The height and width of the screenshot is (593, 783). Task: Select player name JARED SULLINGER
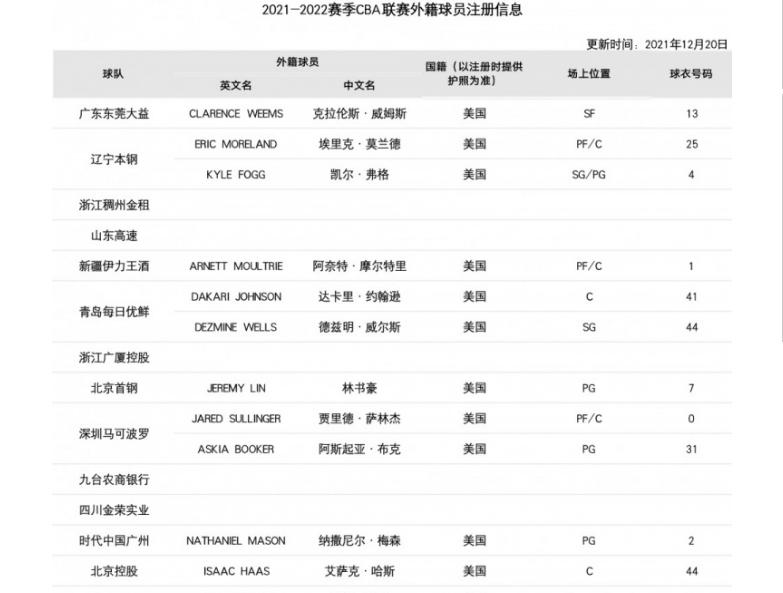pyautogui.click(x=236, y=418)
